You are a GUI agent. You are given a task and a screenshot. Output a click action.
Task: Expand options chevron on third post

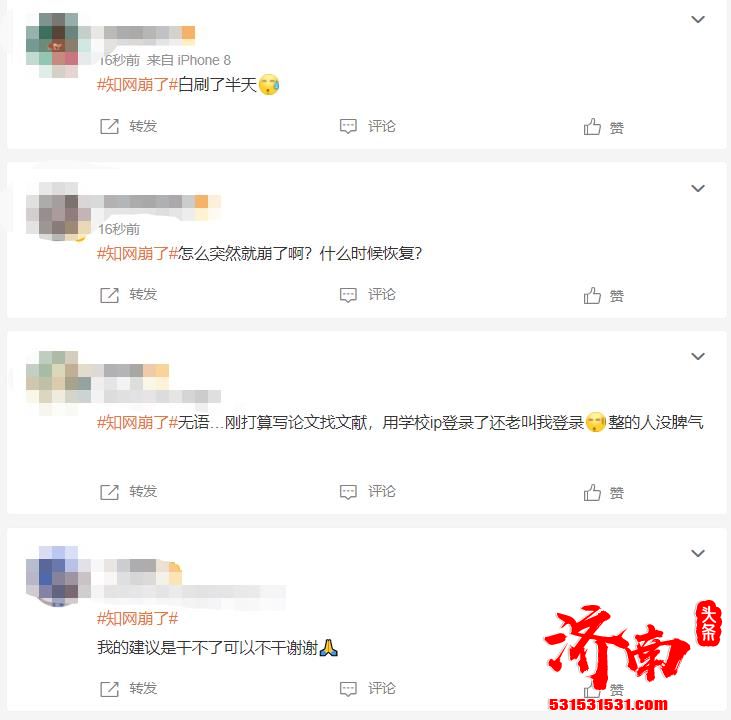[x=697, y=357]
